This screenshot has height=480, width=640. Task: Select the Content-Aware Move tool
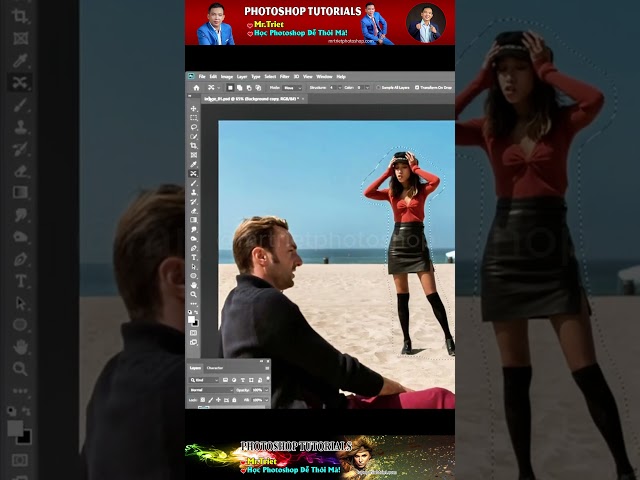(193, 173)
